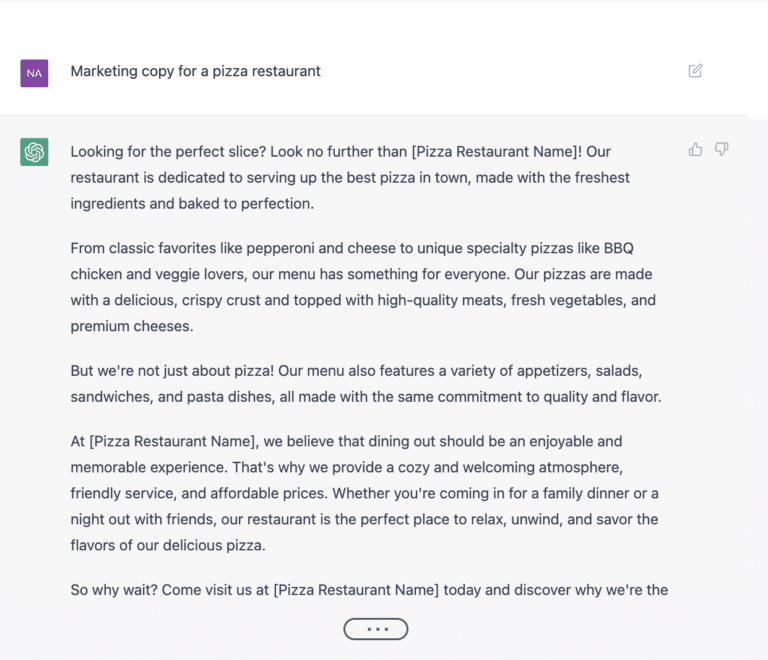Click '[Pizza Restaurant Name]!' placeholder in first paragraph

coord(497,152)
